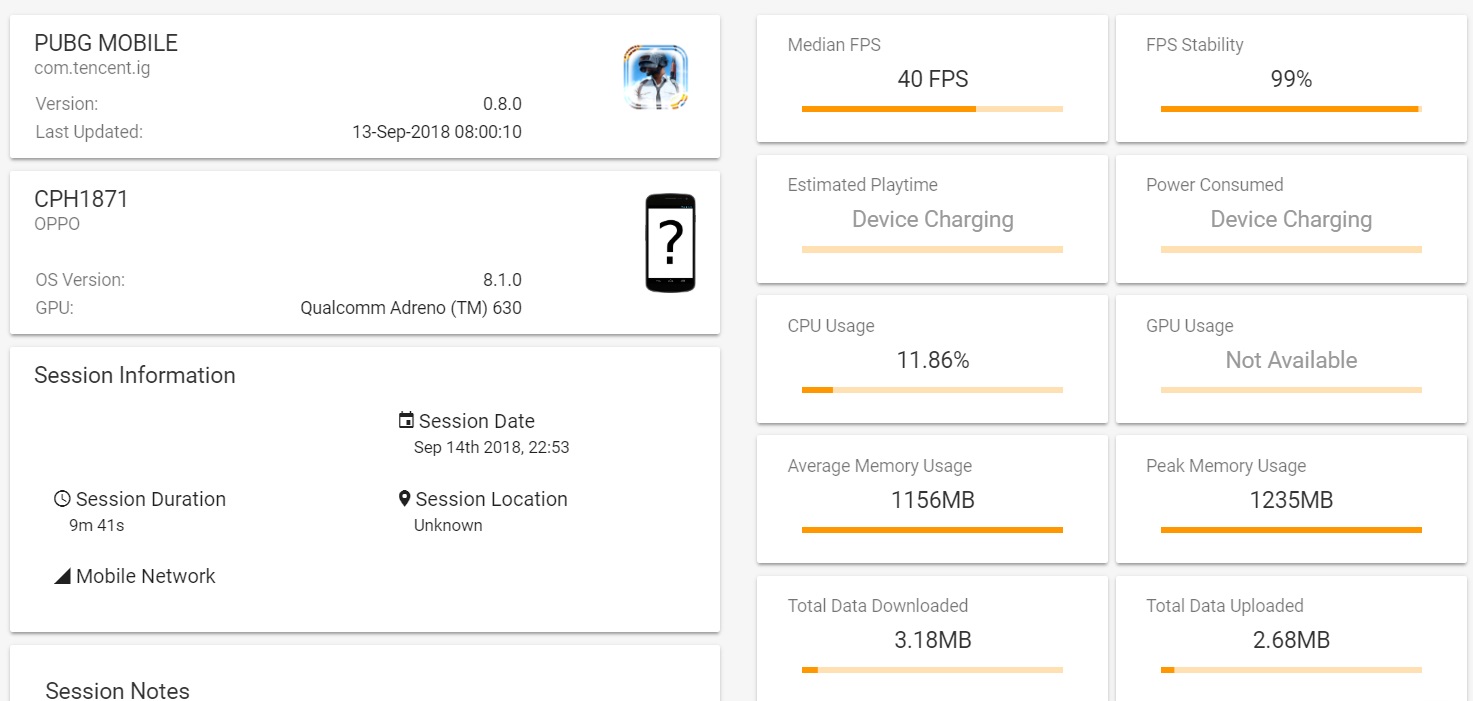The image size is (1473, 701).
Task: Click the "Last Updated:" label
Action: pyautogui.click(x=89, y=132)
